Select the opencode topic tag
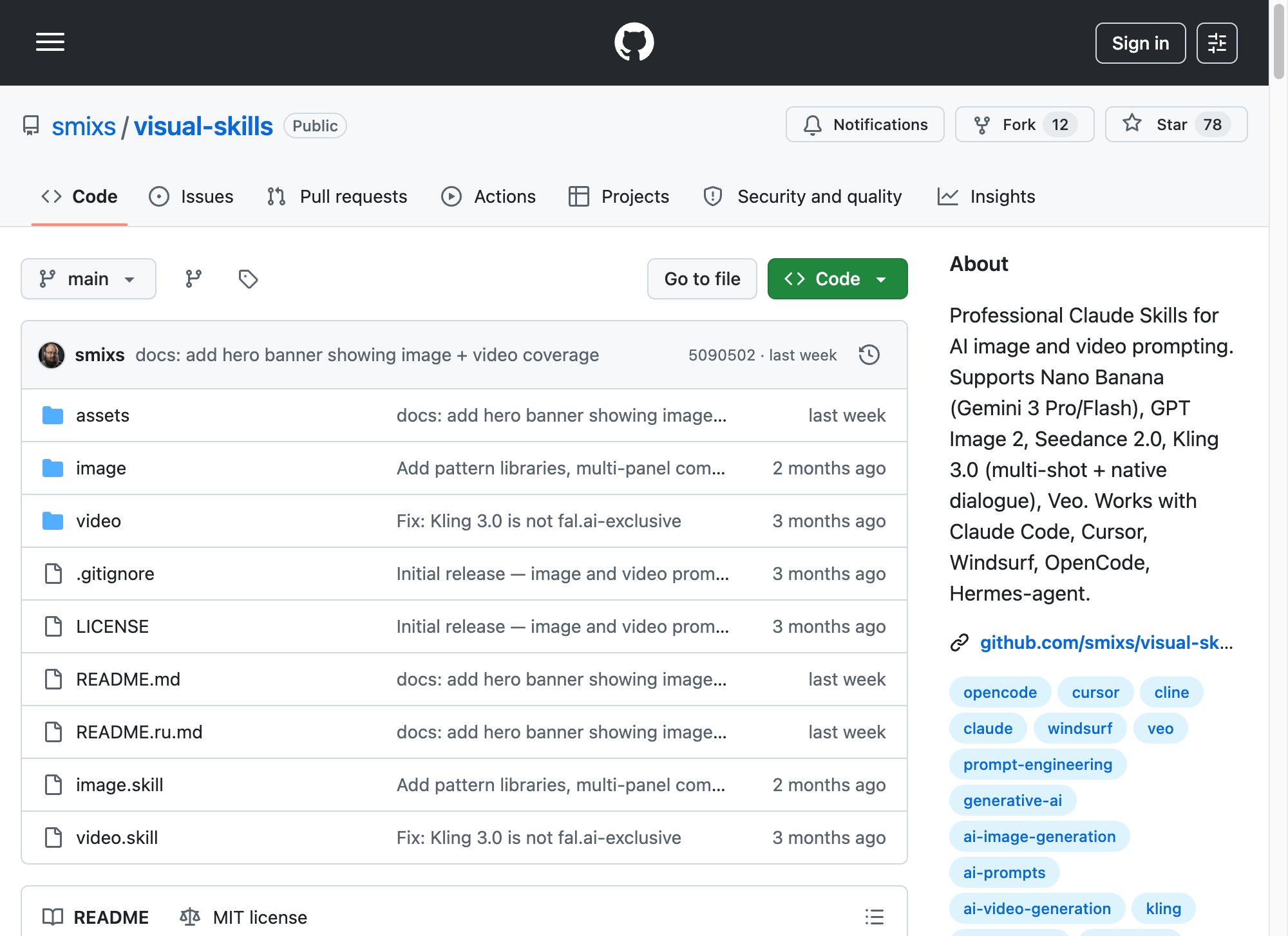Image resolution: width=1288 pixels, height=936 pixels. point(1000,692)
